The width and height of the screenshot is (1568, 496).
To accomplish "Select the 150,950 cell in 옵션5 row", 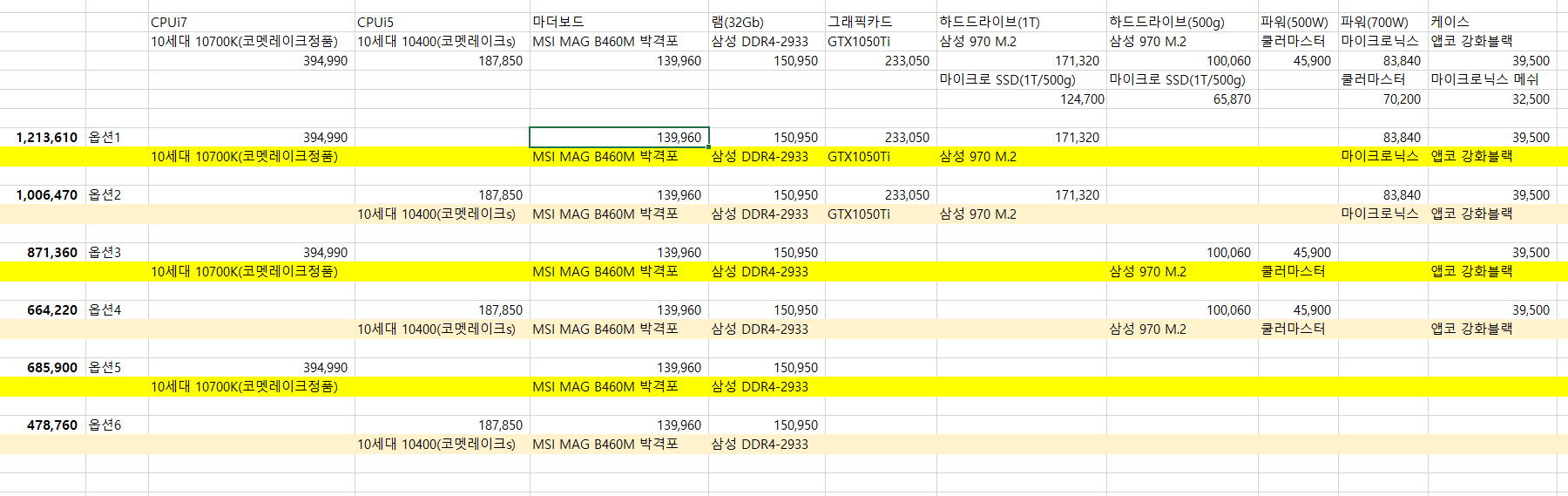I will 767,367.
